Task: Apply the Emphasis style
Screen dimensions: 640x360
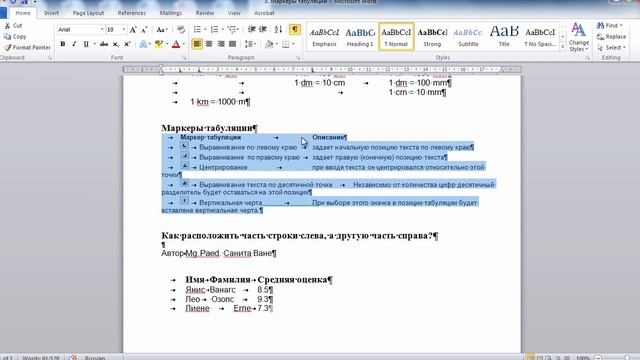Action: coord(324,37)
